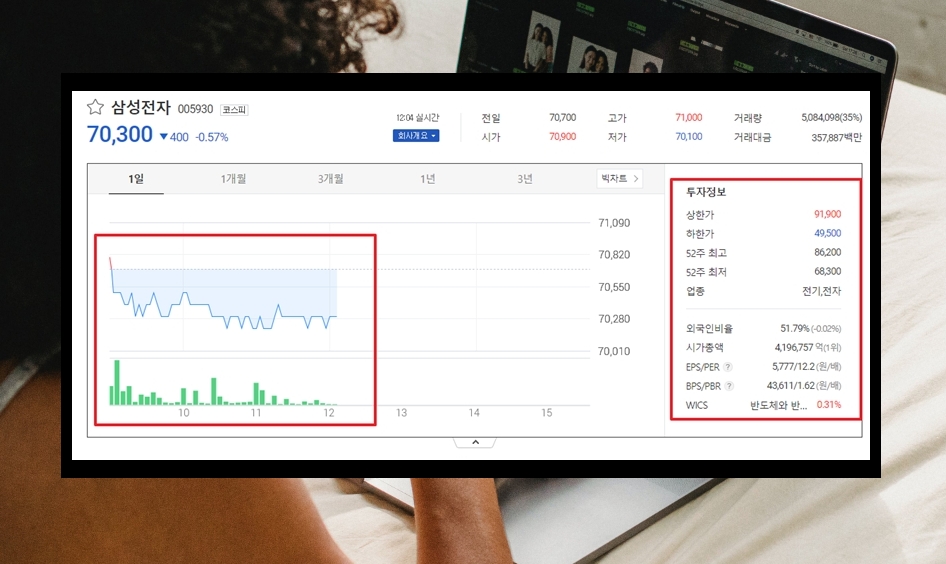Click the WICS sector 반도체와 반... link
This screenshot has height=564, width=946.
coord(778,405)
